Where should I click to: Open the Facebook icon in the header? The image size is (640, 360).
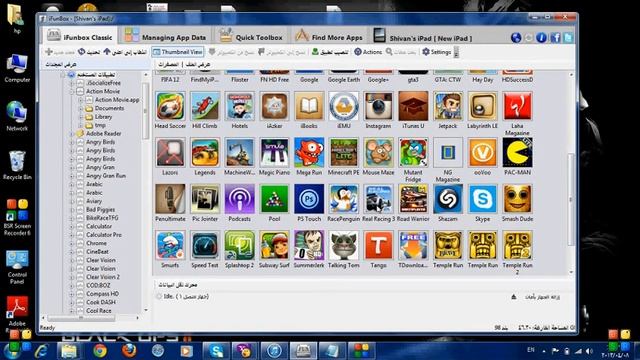[x=555, y=38]
